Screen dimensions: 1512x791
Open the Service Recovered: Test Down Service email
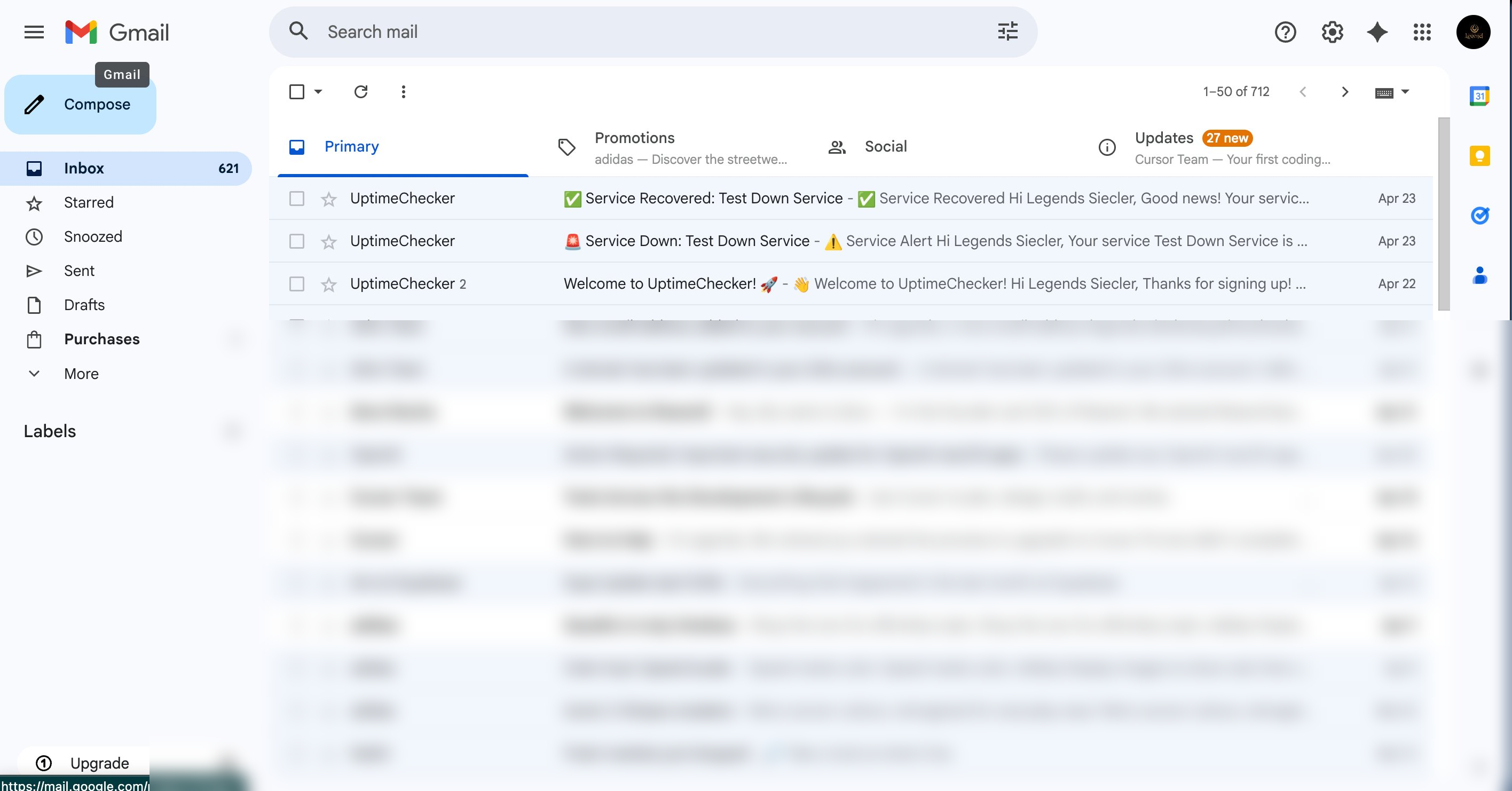click(850, 199)
